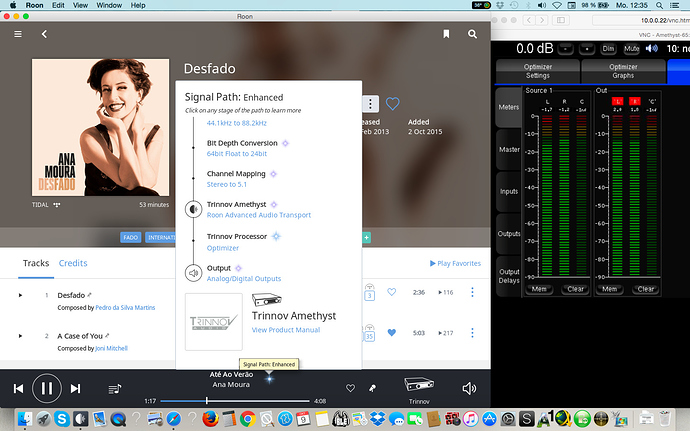Skip to previous track
Screen dimensions: 690x431
pyautogui.click(x=18, y=388)
